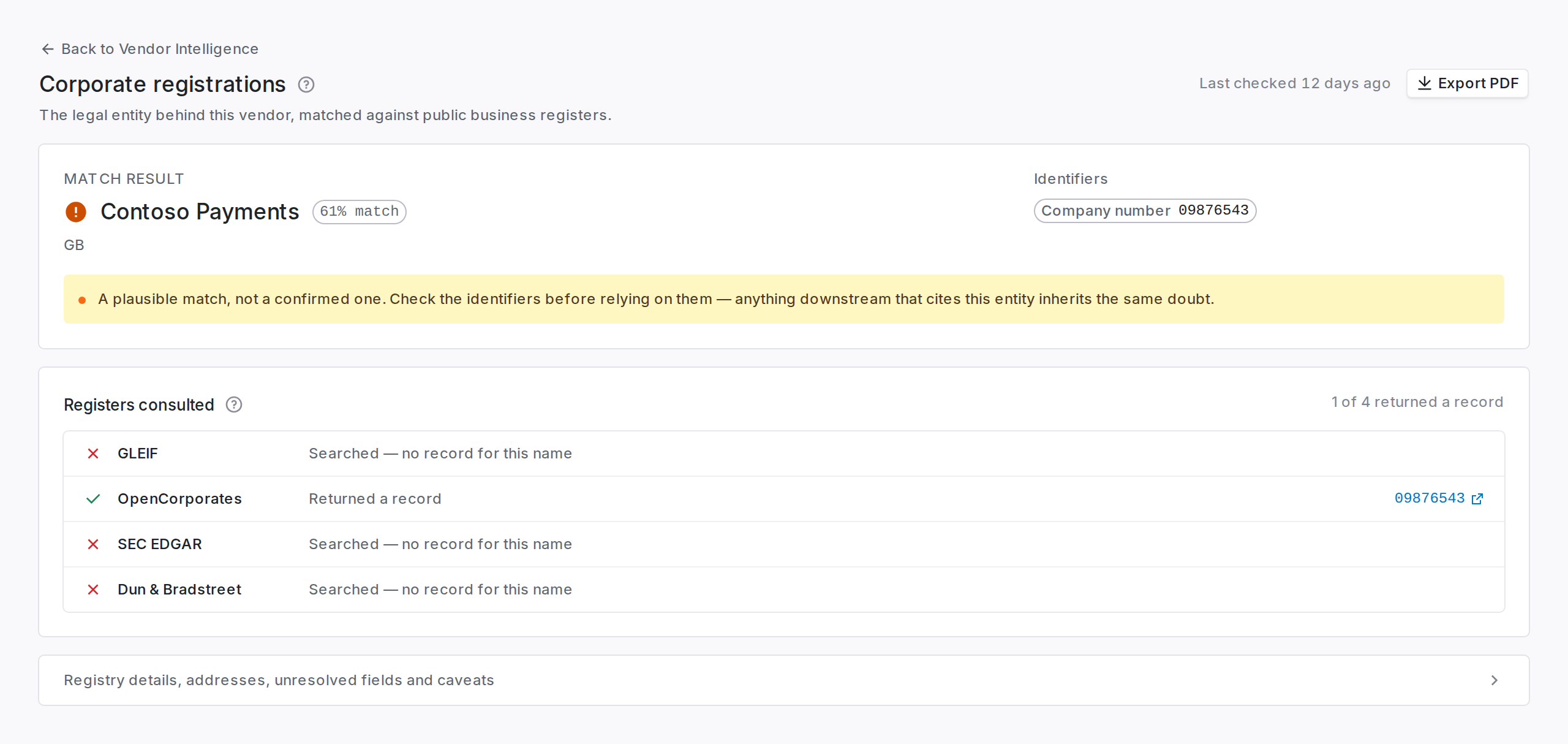Click the external link icon in the OpenCorporates row

pos(1477,499)
